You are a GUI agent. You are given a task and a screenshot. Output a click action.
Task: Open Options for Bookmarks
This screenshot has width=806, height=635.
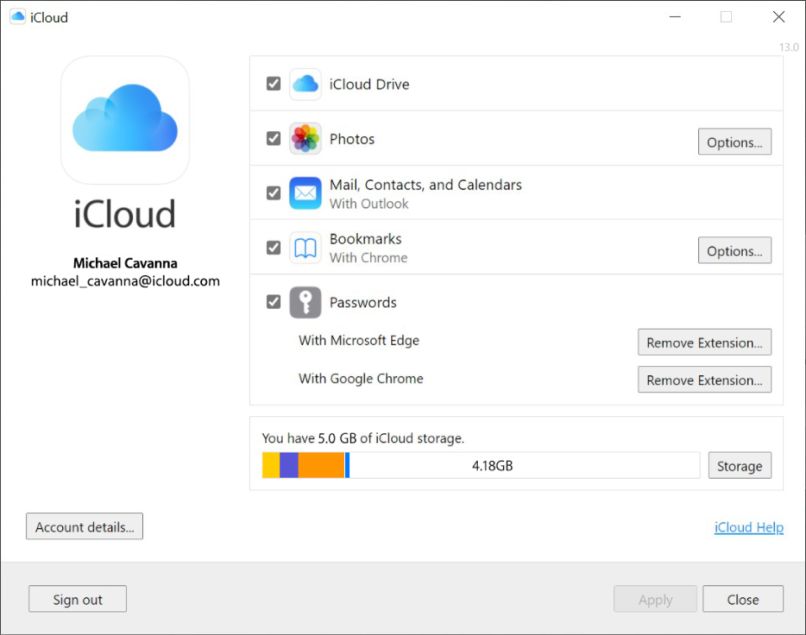tap(734, 250)
